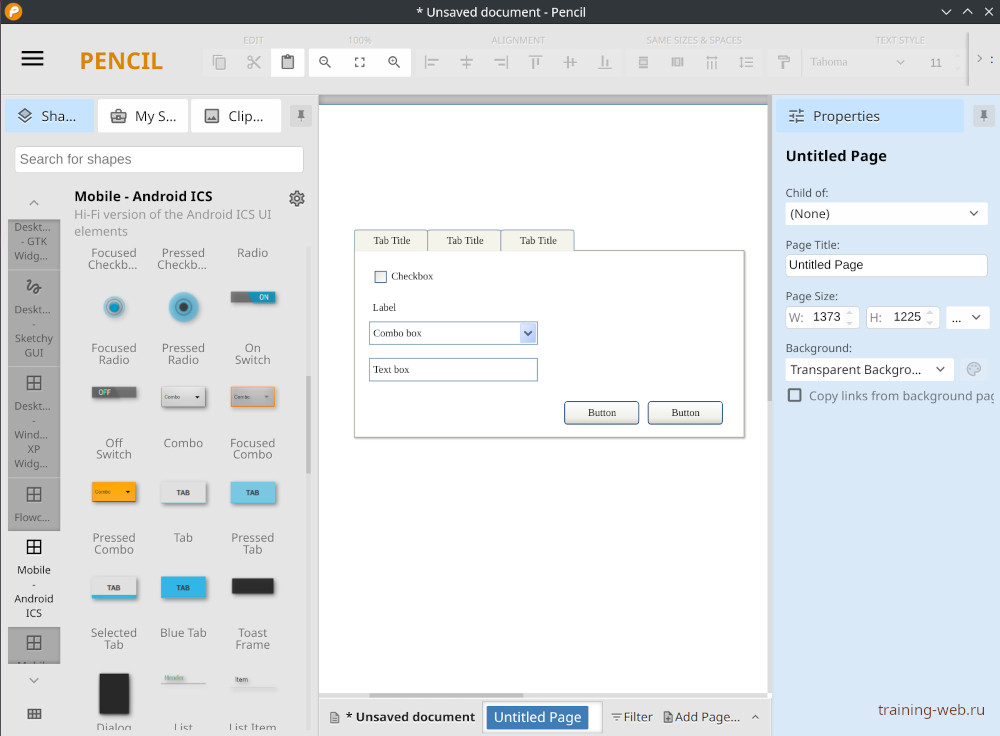Click the Zoom out magnifier
The image size is (1000, 736).
pos(325,62)
